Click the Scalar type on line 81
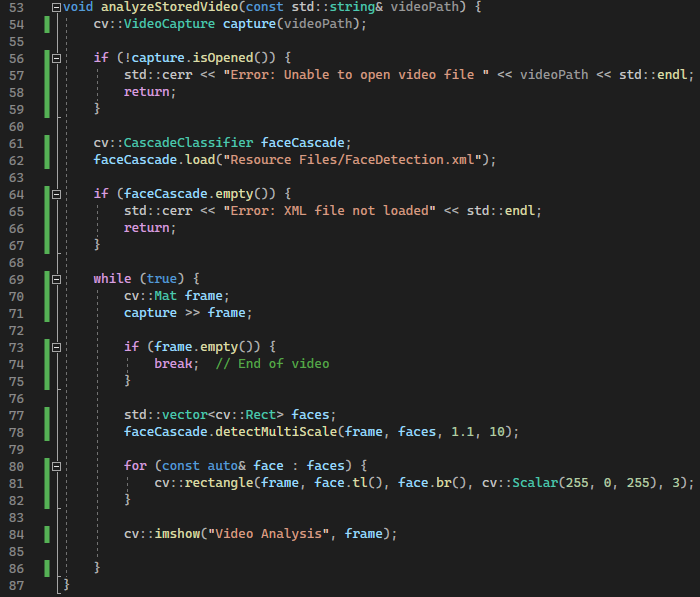The image size is (700, 597). point(535,482)
